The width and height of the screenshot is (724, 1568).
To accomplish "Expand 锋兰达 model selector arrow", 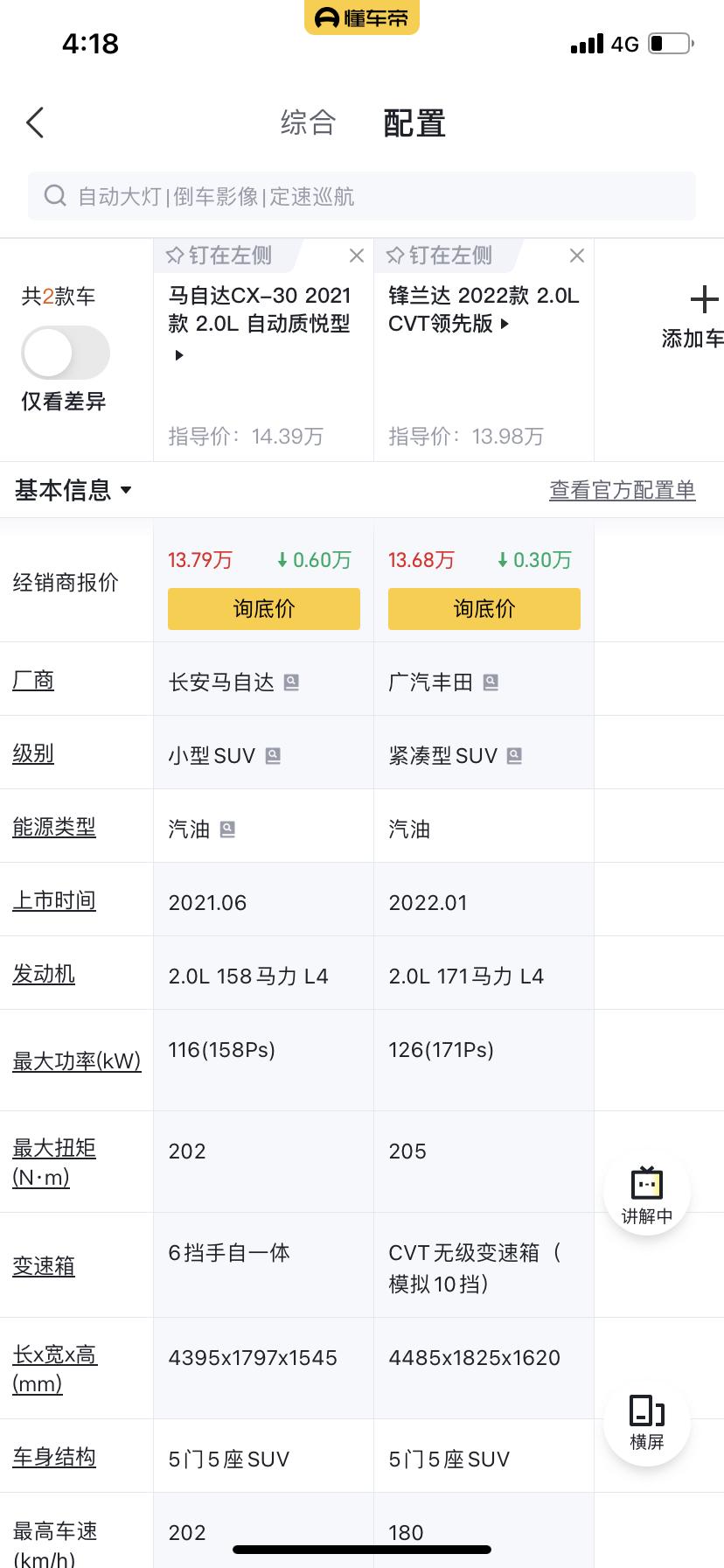I will pyautogui.click(x=505, y=324).
